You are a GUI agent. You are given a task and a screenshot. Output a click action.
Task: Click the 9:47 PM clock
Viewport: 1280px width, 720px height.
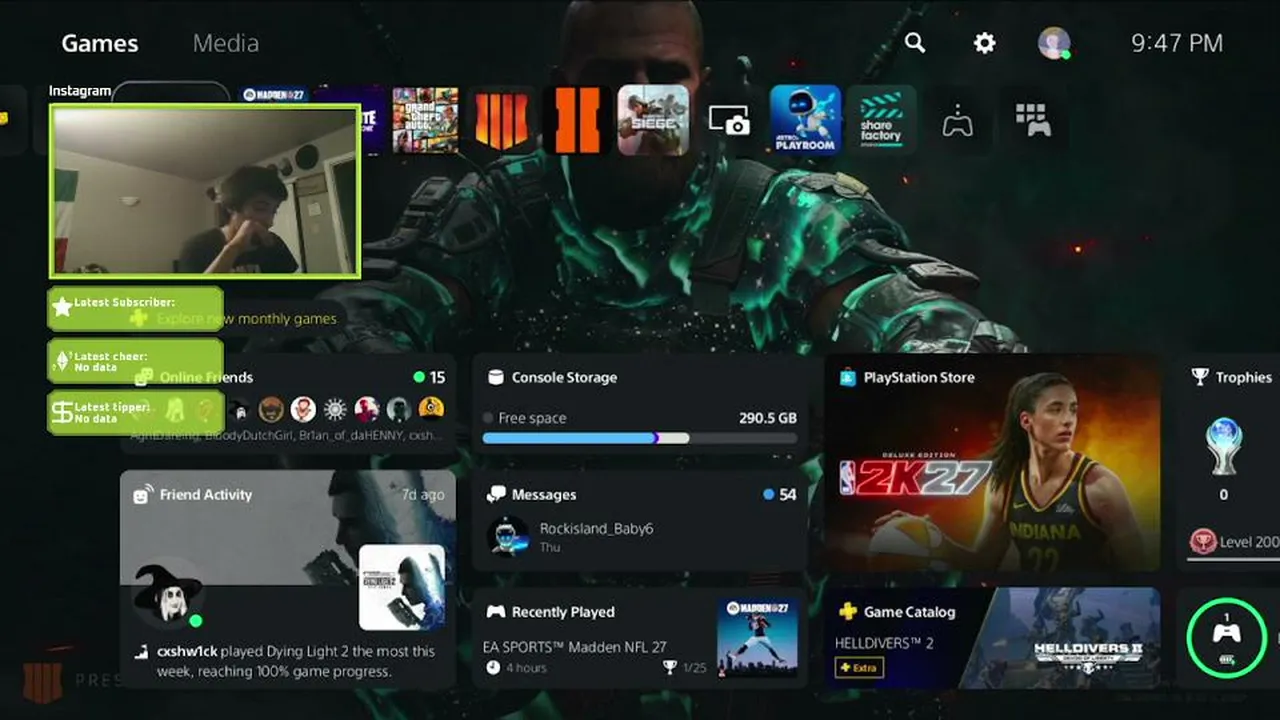point(1177,43)
